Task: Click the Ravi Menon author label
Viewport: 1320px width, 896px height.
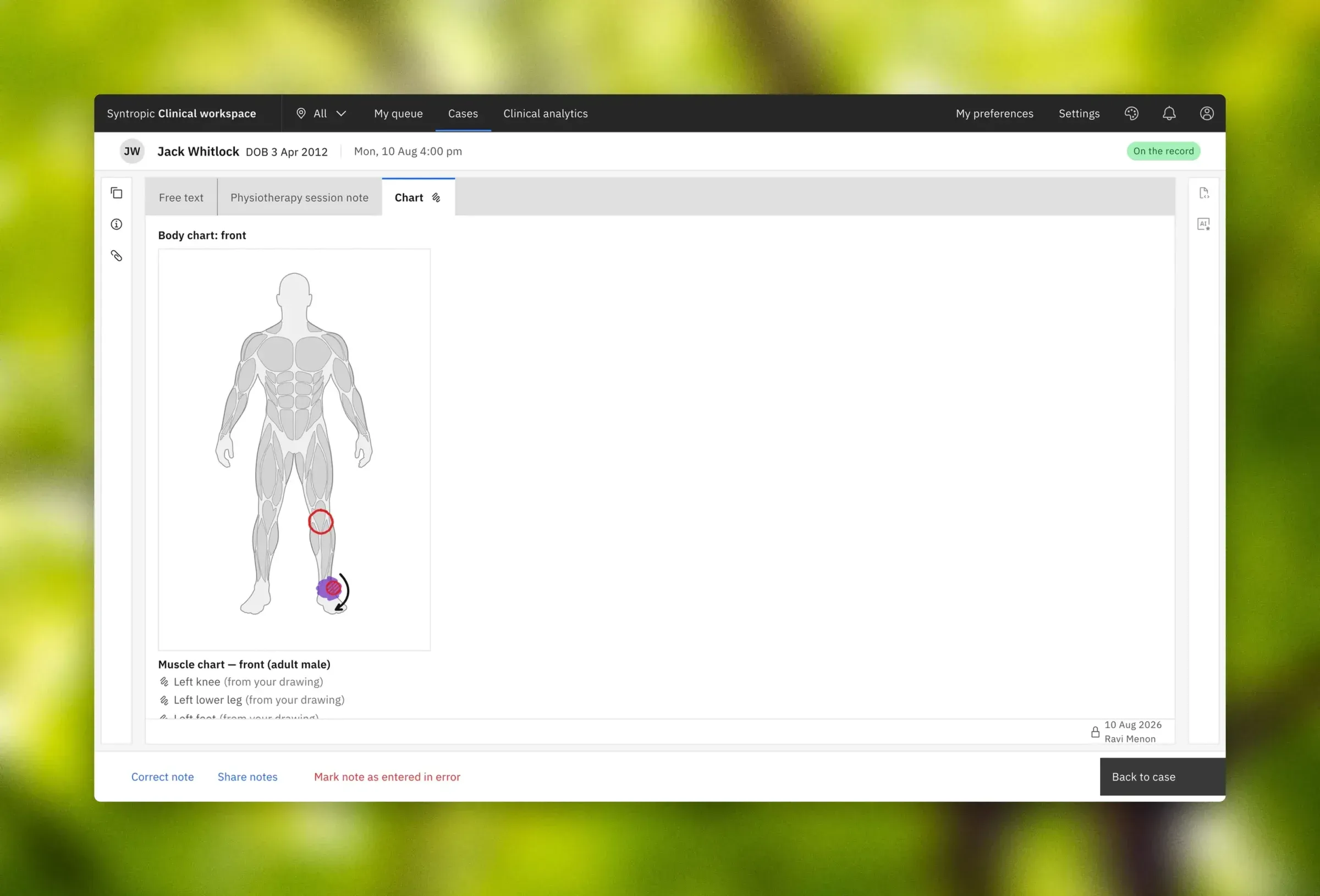Action: tap(1130, 739)
